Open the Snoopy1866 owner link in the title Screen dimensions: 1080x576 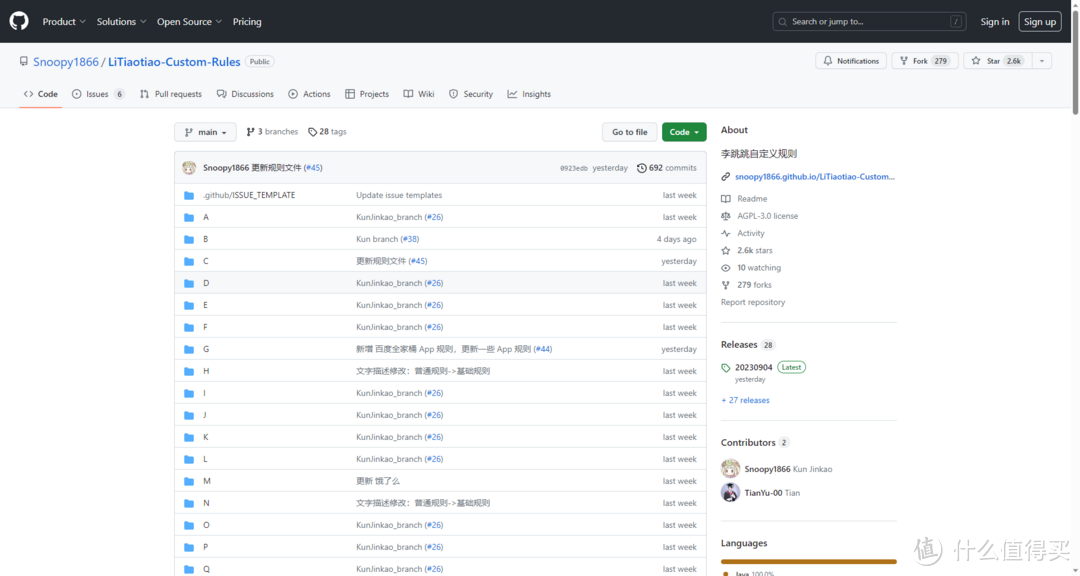tap(66, 61)
